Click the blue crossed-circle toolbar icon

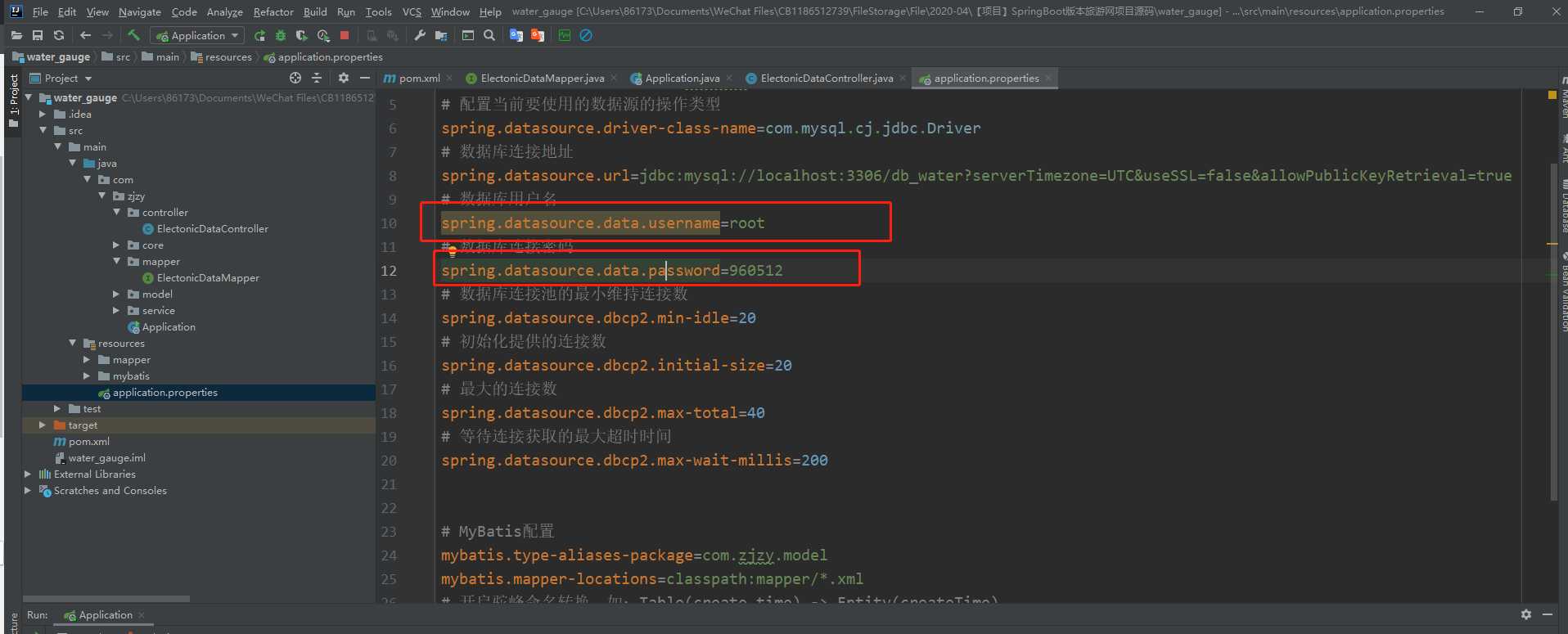click(586, 35)
